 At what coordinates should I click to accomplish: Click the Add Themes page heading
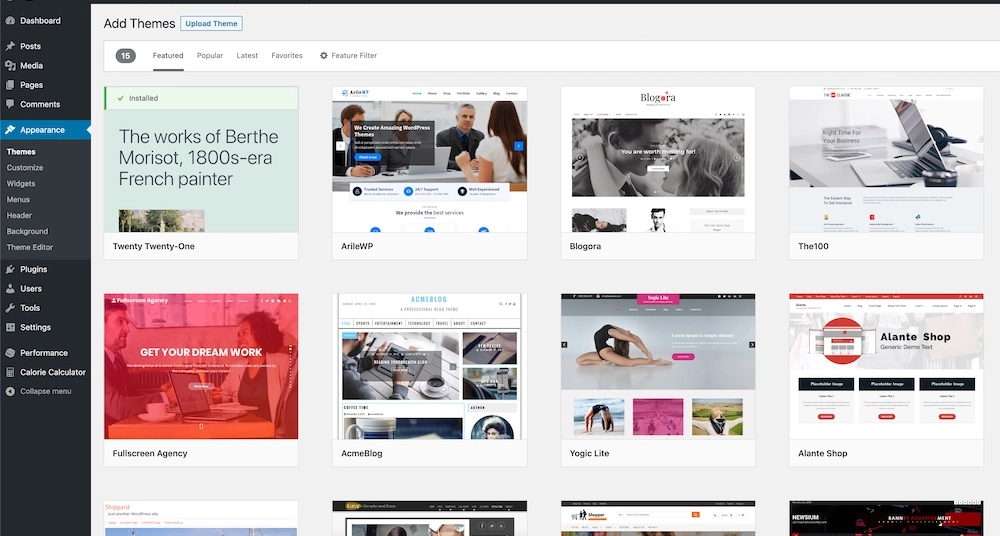(140, 24)
